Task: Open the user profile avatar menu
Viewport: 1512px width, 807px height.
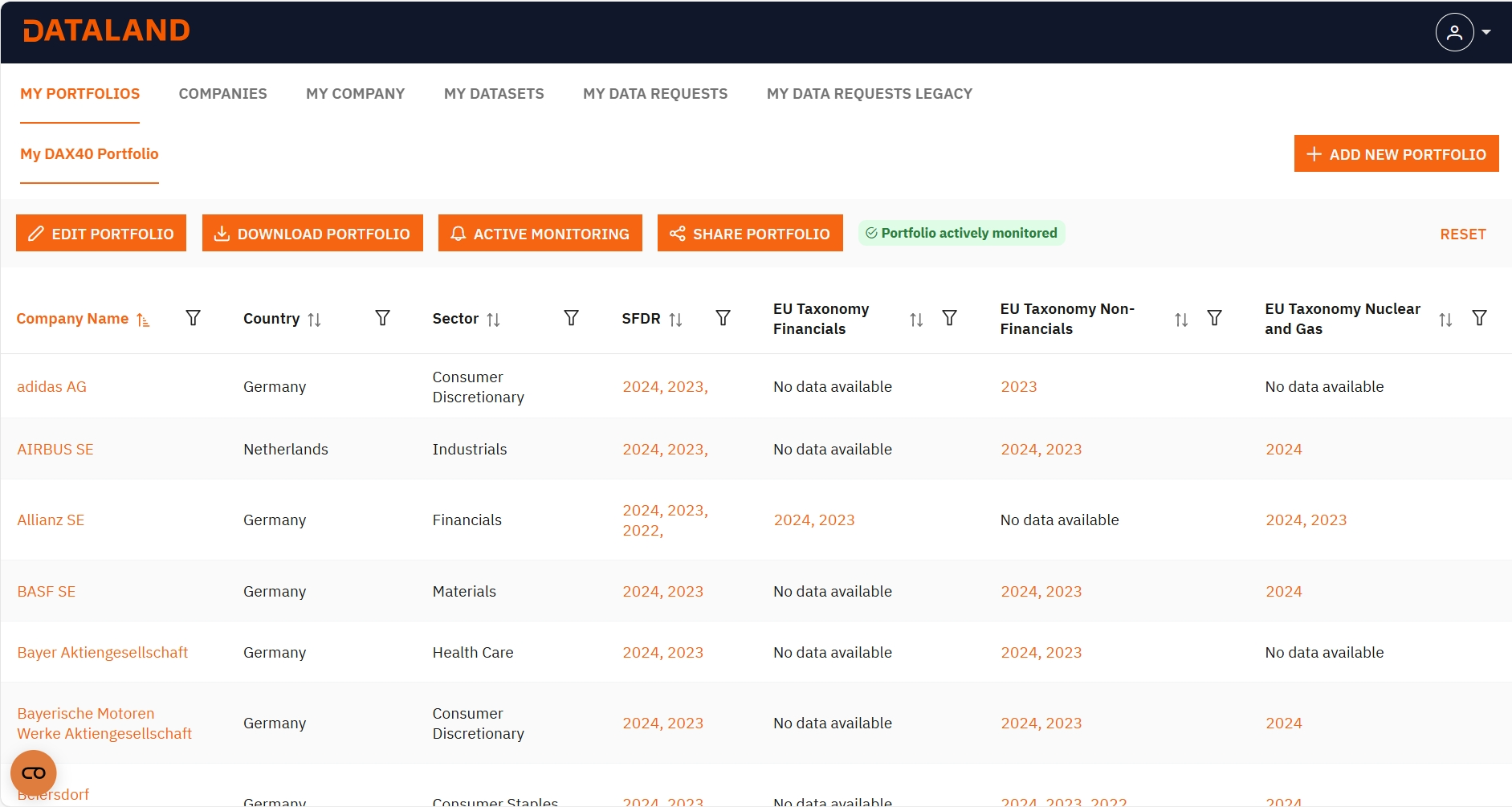Action: click(x=1454, y=32)
